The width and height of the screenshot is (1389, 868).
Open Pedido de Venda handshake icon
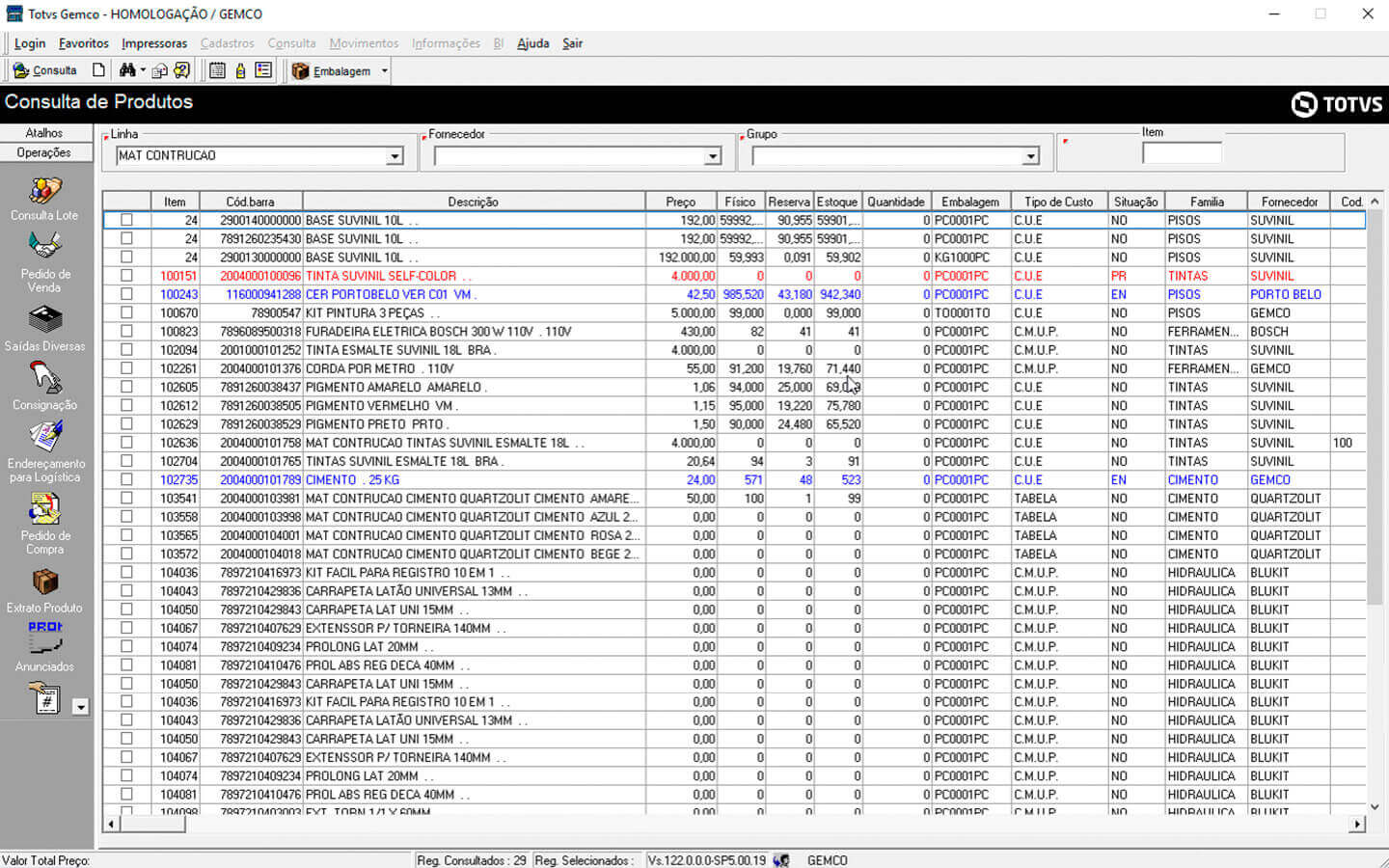[x=44, y=247]
